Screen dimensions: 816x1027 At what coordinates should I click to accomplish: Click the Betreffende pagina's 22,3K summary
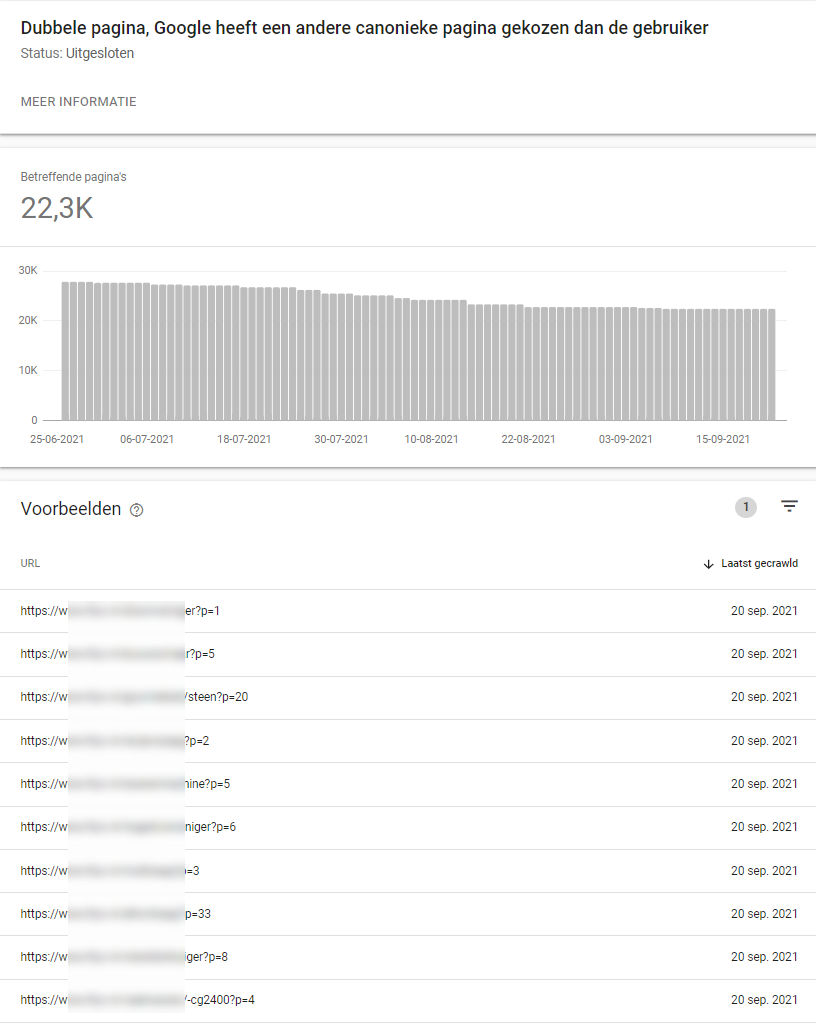coord(73,198)
